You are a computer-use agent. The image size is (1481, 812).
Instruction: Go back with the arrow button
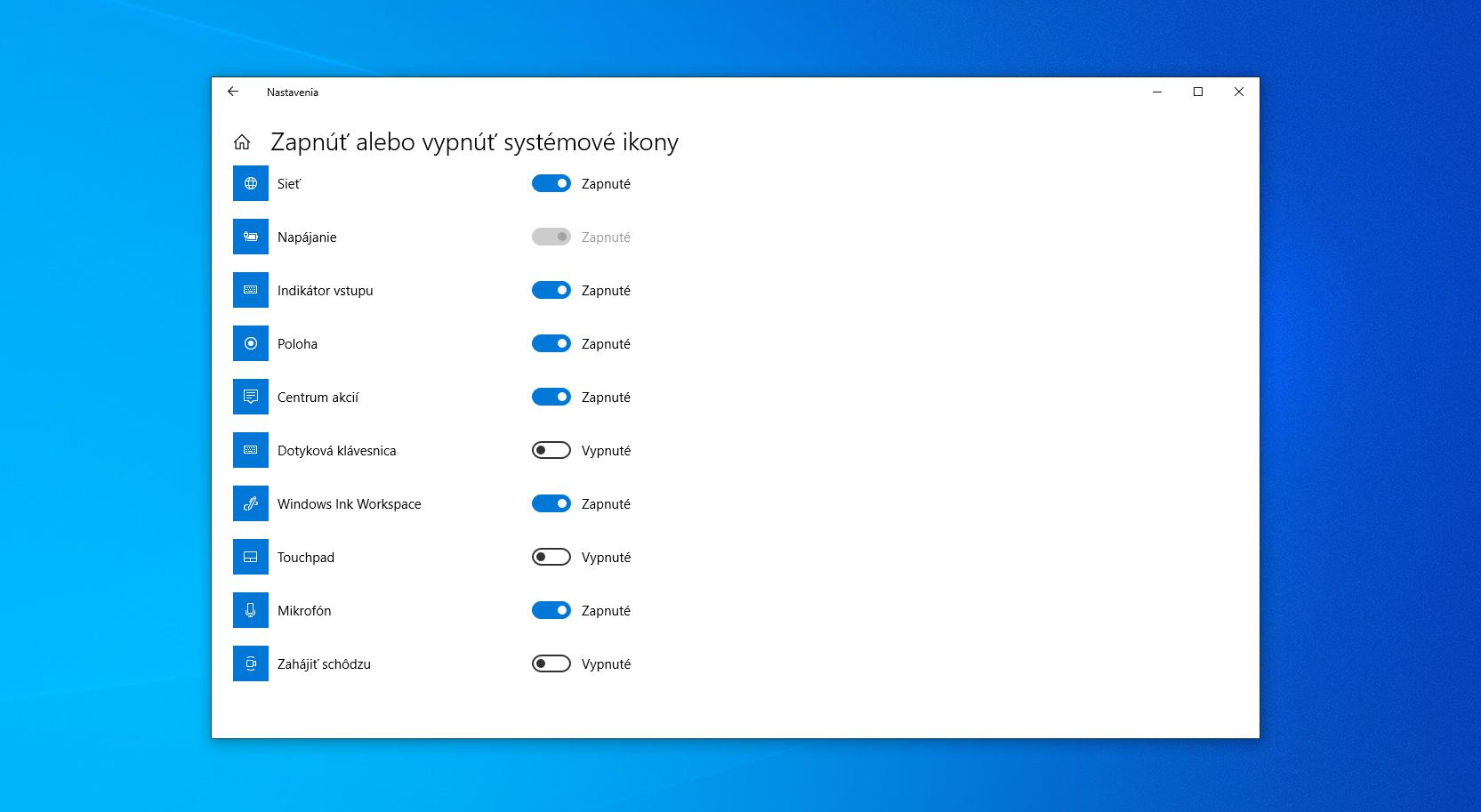(x=233, y=92)
